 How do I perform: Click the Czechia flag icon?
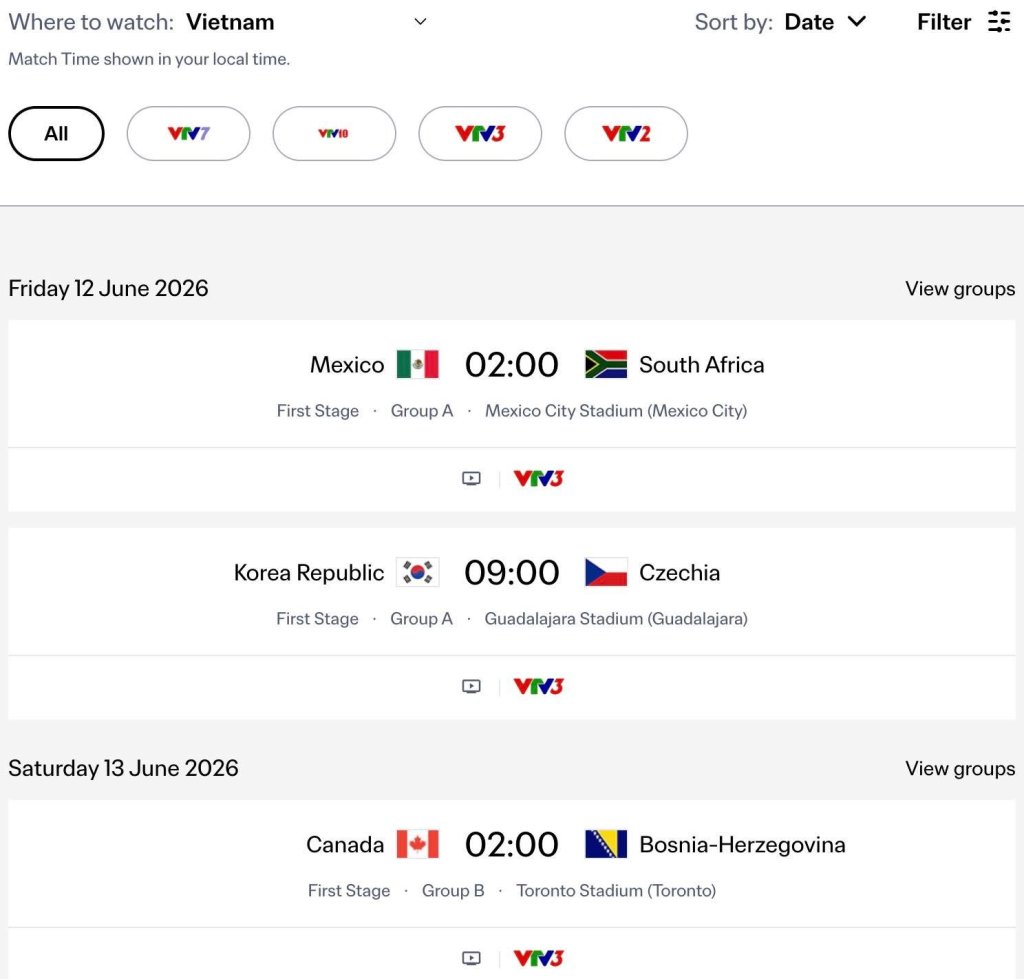point(606,573)
